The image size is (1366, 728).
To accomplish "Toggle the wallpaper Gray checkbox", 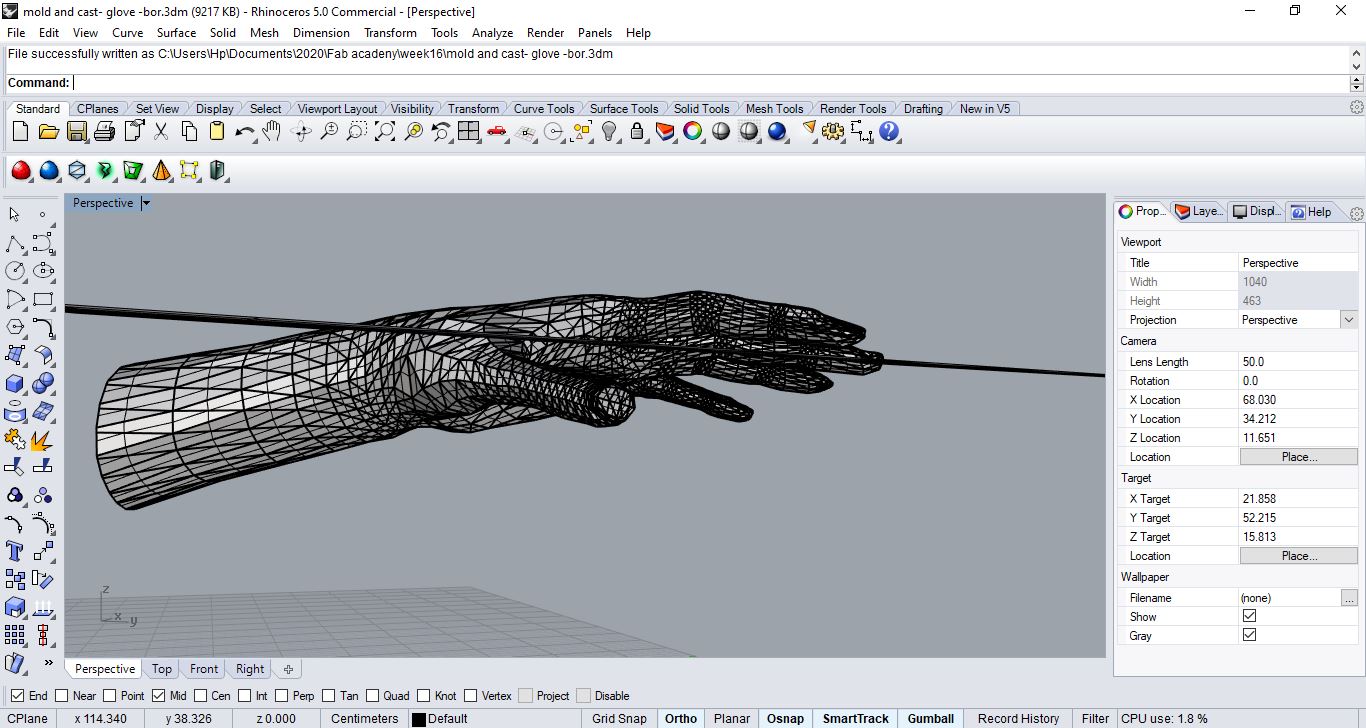I will click(1249, 635).
